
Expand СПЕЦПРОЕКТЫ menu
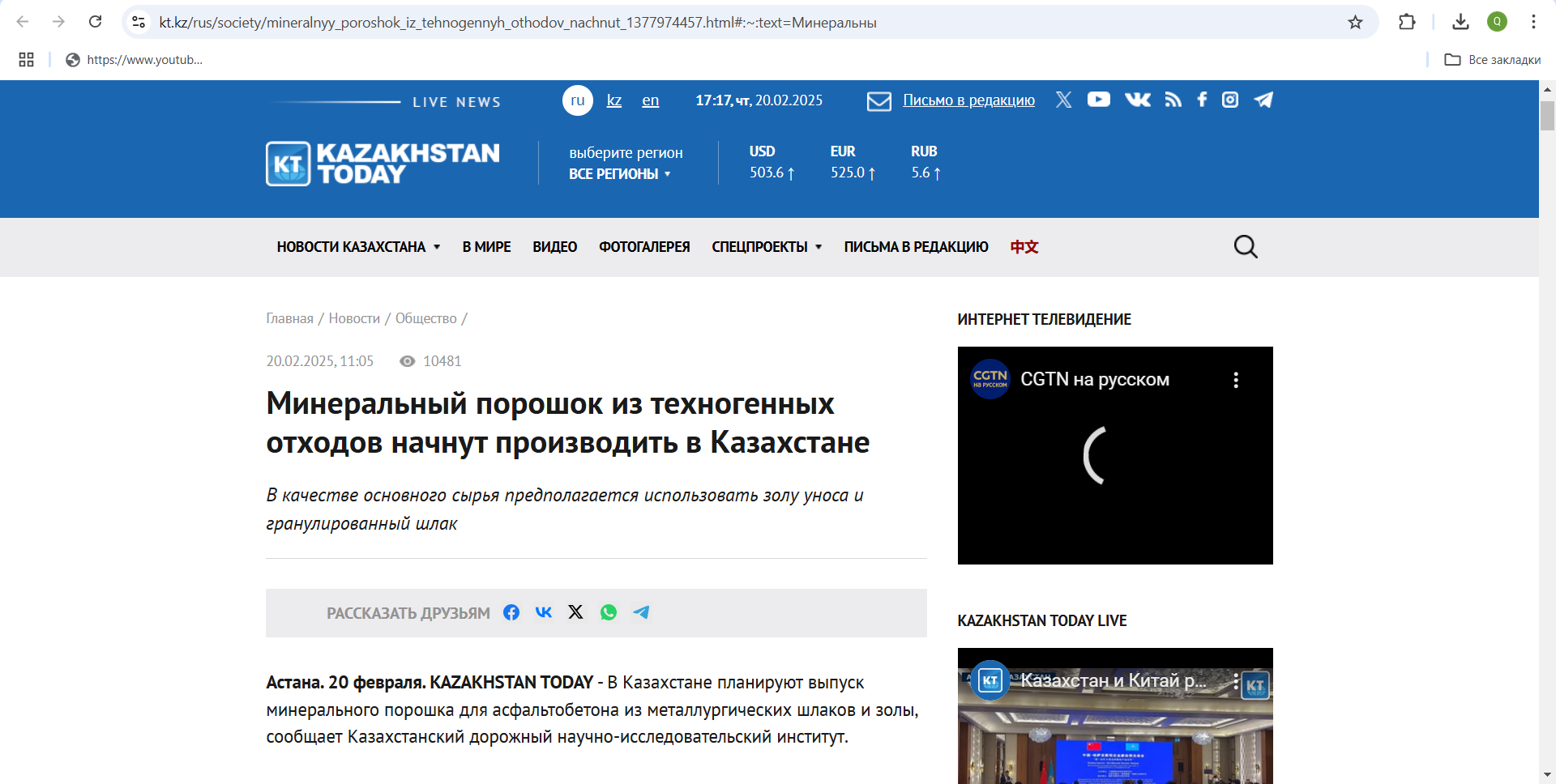(767, 247)
